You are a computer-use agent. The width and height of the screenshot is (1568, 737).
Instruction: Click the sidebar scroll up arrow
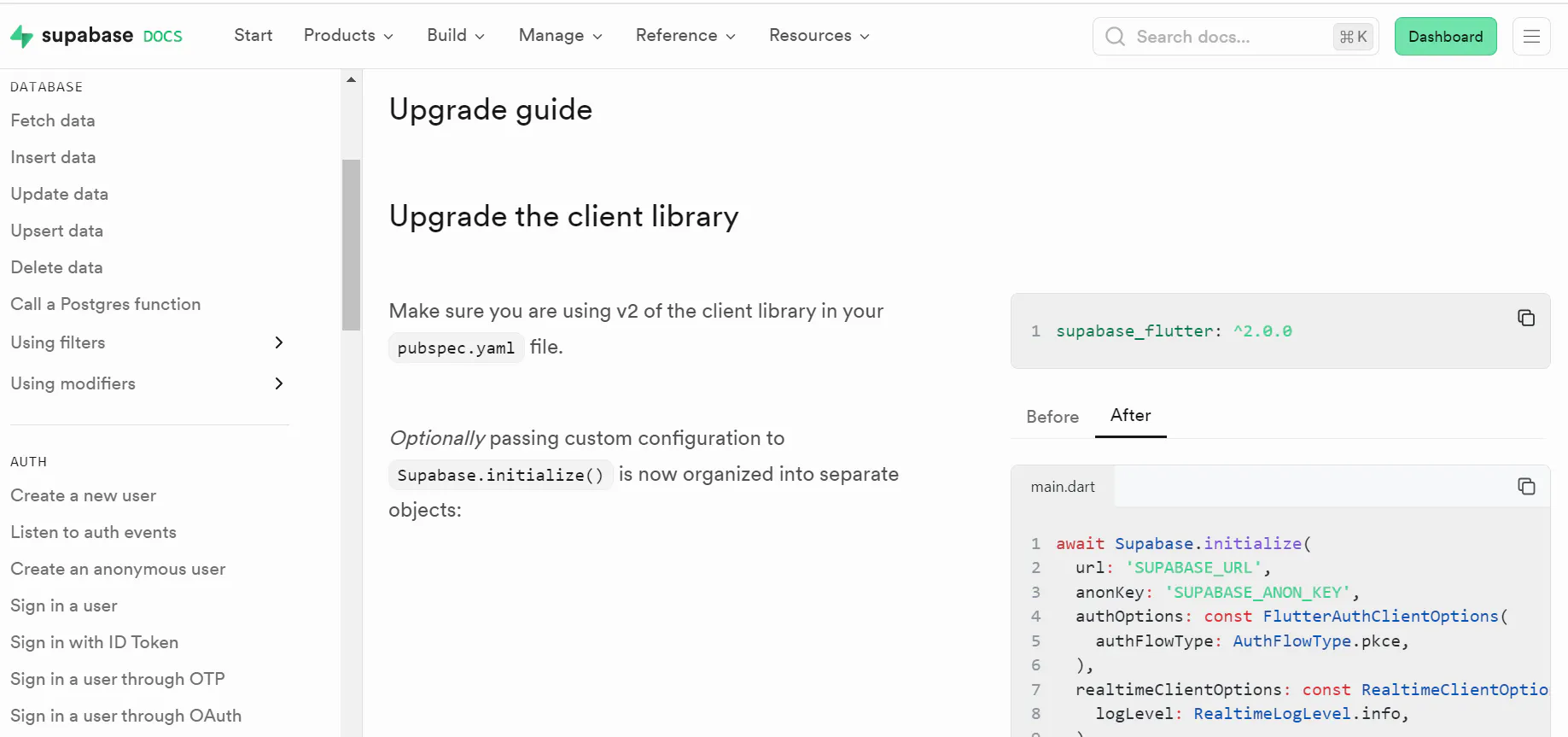pos(351,79)
